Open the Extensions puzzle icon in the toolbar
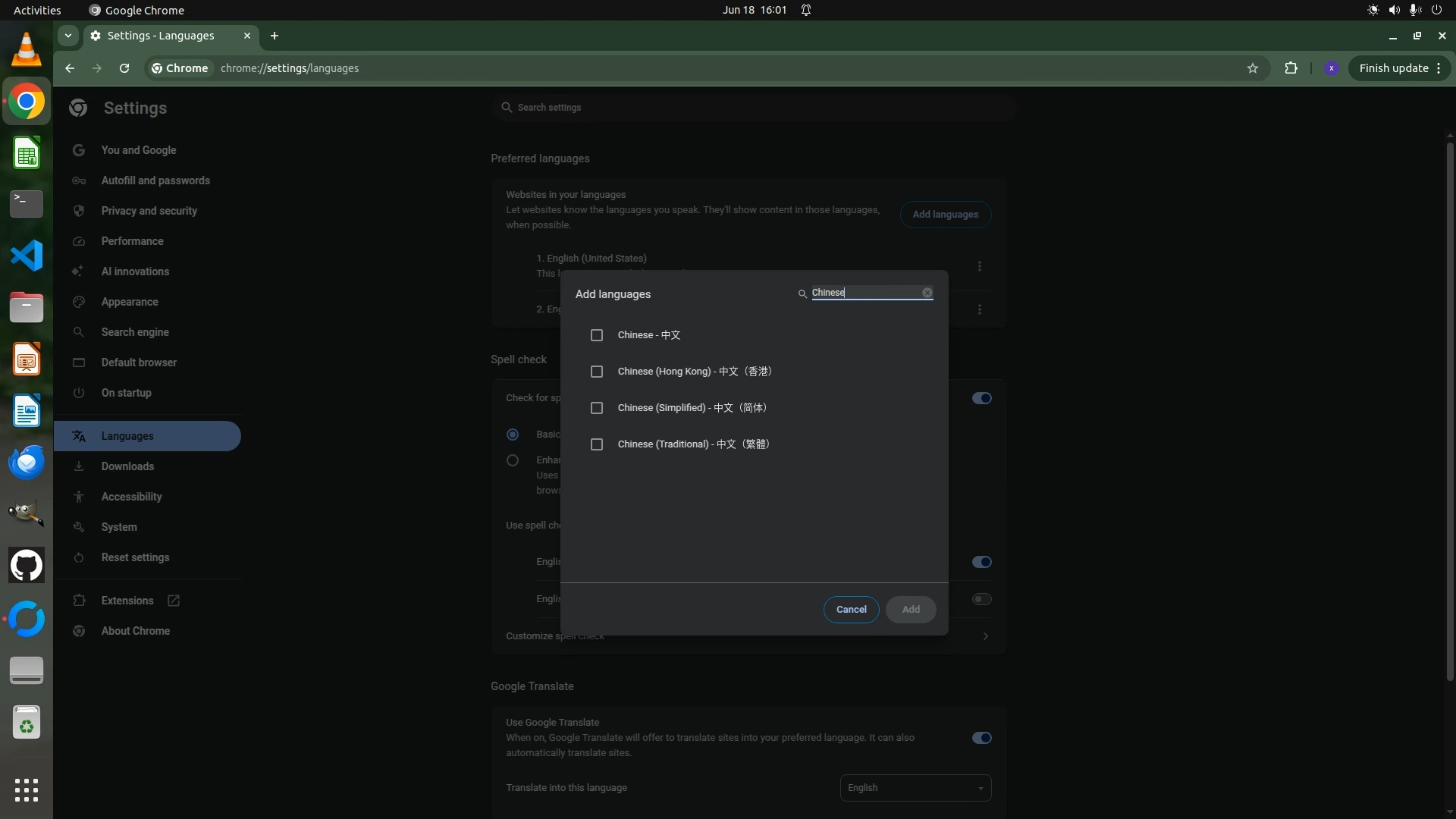1456x819 pixels. pos(1291,68)
